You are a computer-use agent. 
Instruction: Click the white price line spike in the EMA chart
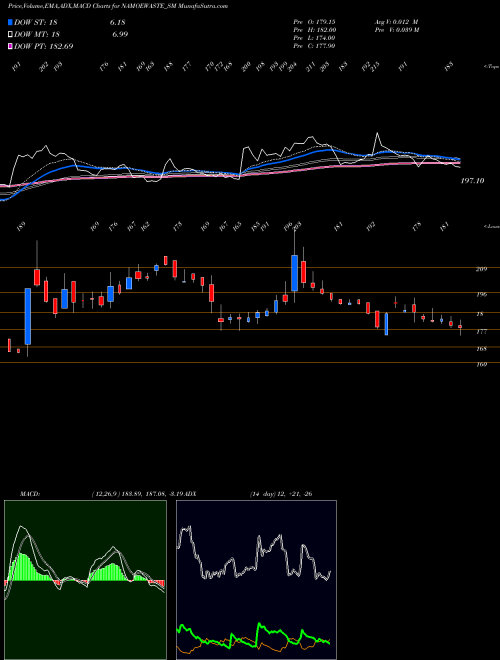(377, 135)
